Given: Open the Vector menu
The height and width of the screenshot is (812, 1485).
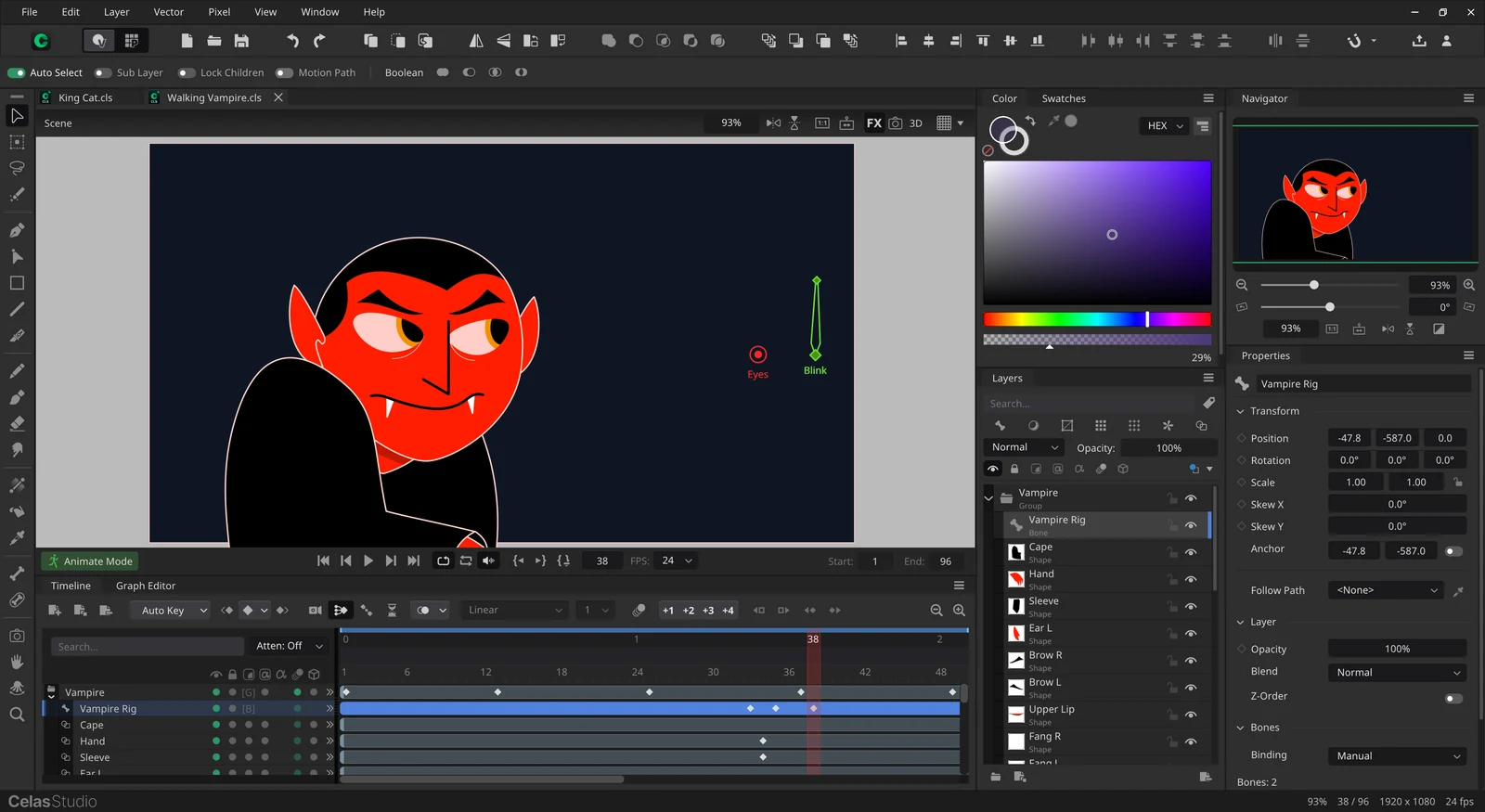Looking at the screenshot, I should 169,12.
